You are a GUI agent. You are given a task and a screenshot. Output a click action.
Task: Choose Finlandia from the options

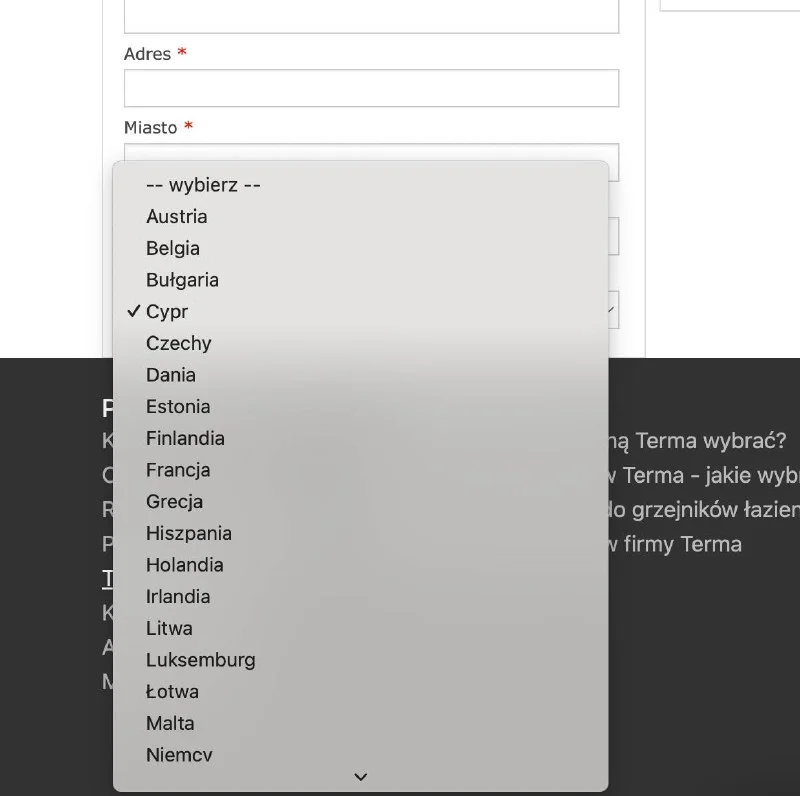[185, 439]
